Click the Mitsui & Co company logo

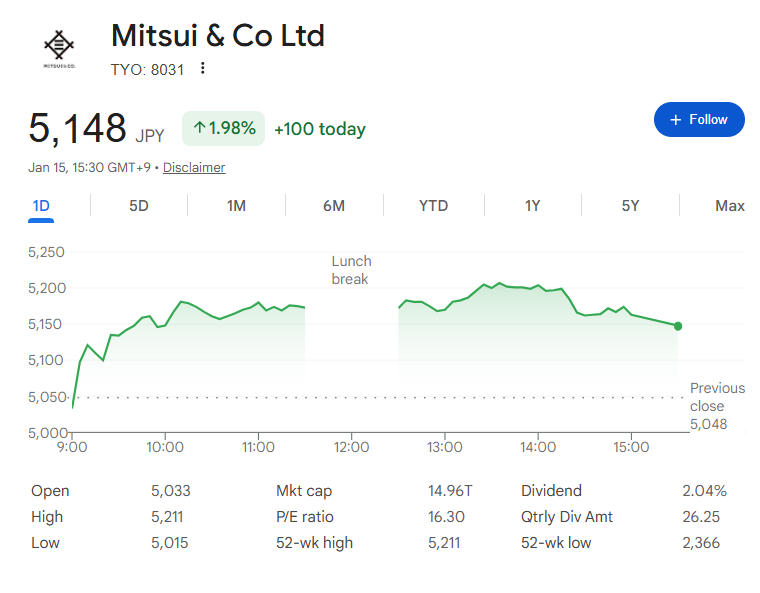(x=59, y=49)
